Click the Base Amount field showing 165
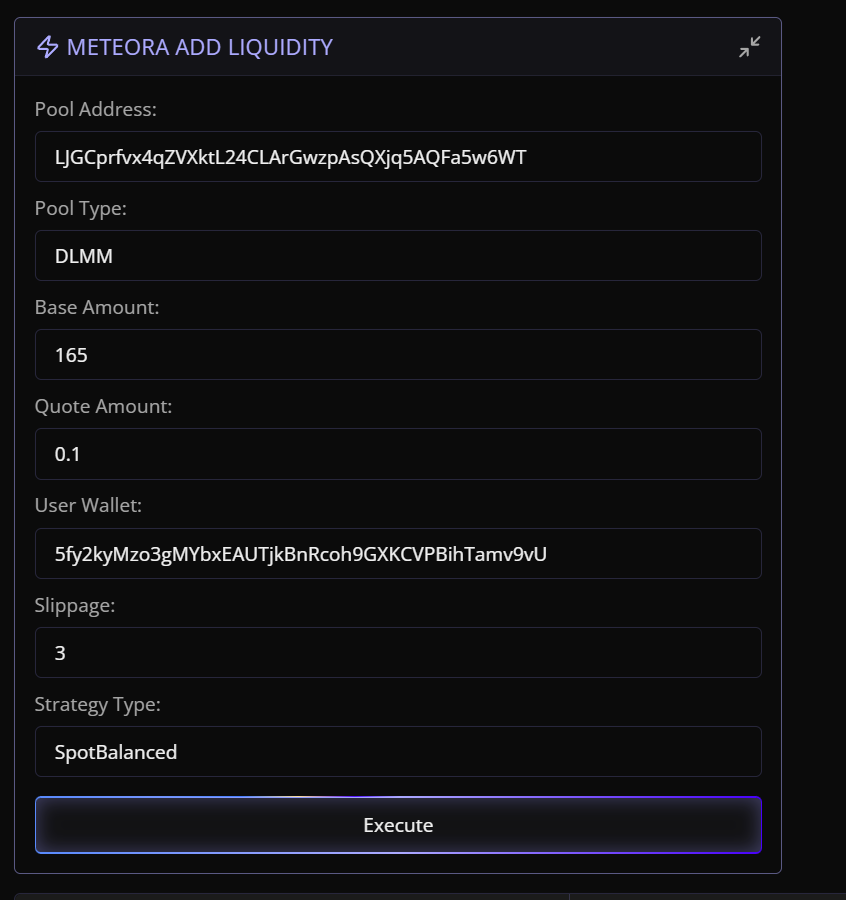This screenshot has width=846, height=900. 398,354
